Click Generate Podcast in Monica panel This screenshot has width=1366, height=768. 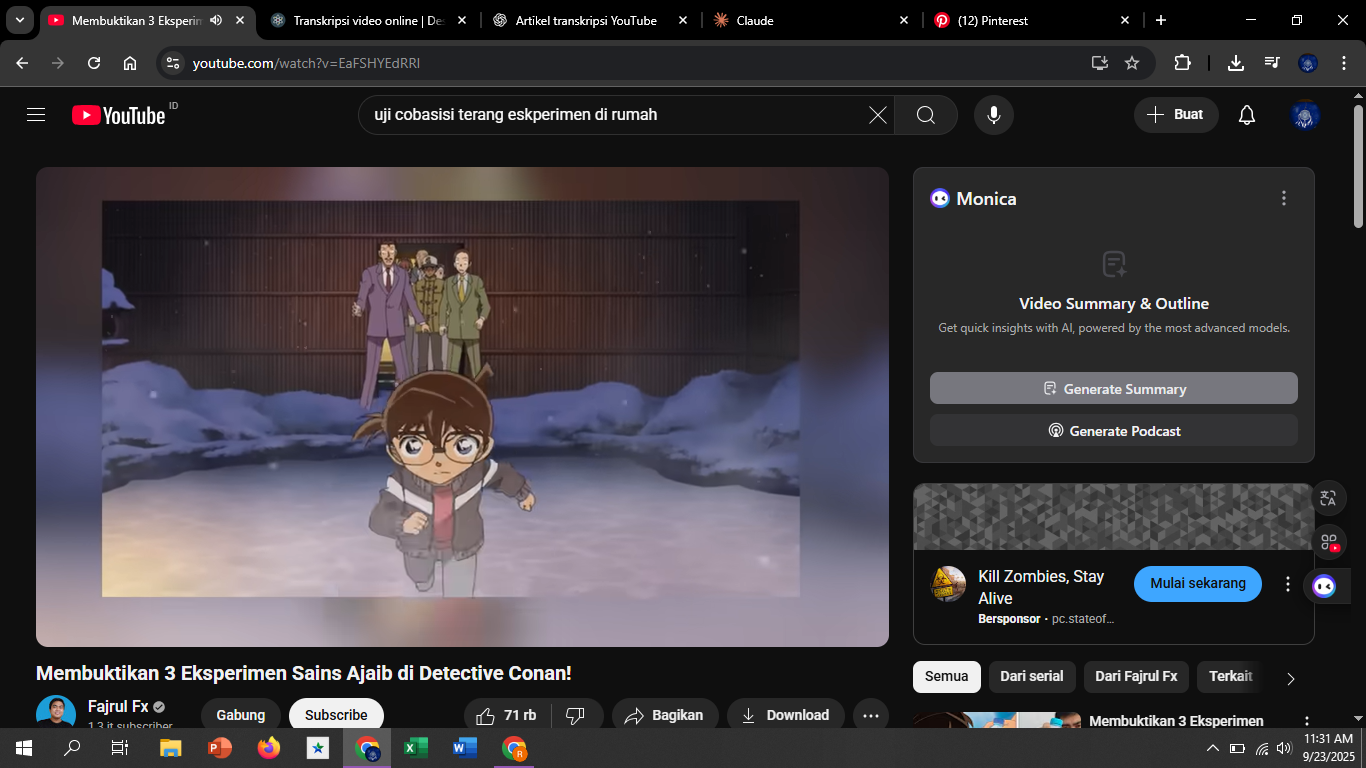pyautogui.click(x=1114, y=430)
